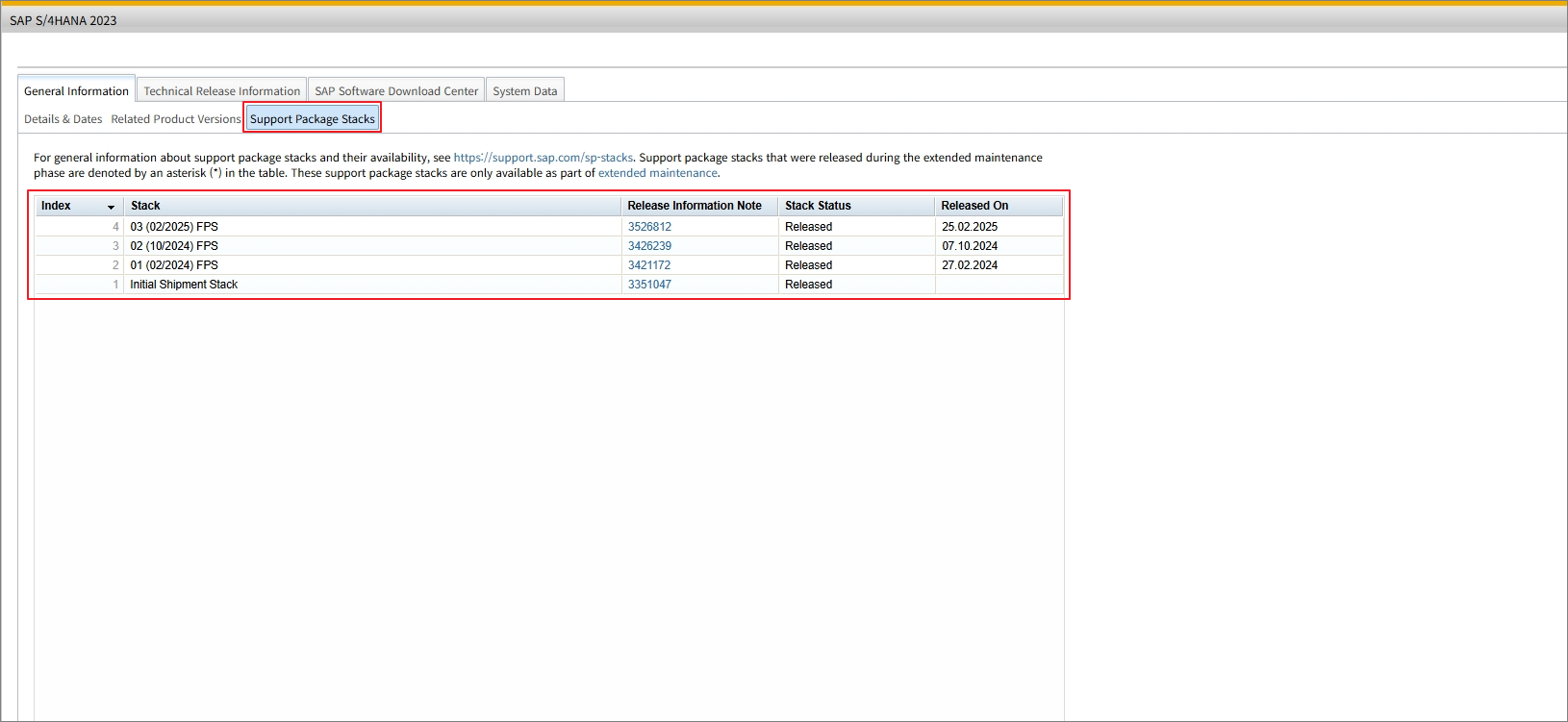Screen dimensions: 1568x722
Task: Click the Release Information Note column header
Action: (699, 206)
